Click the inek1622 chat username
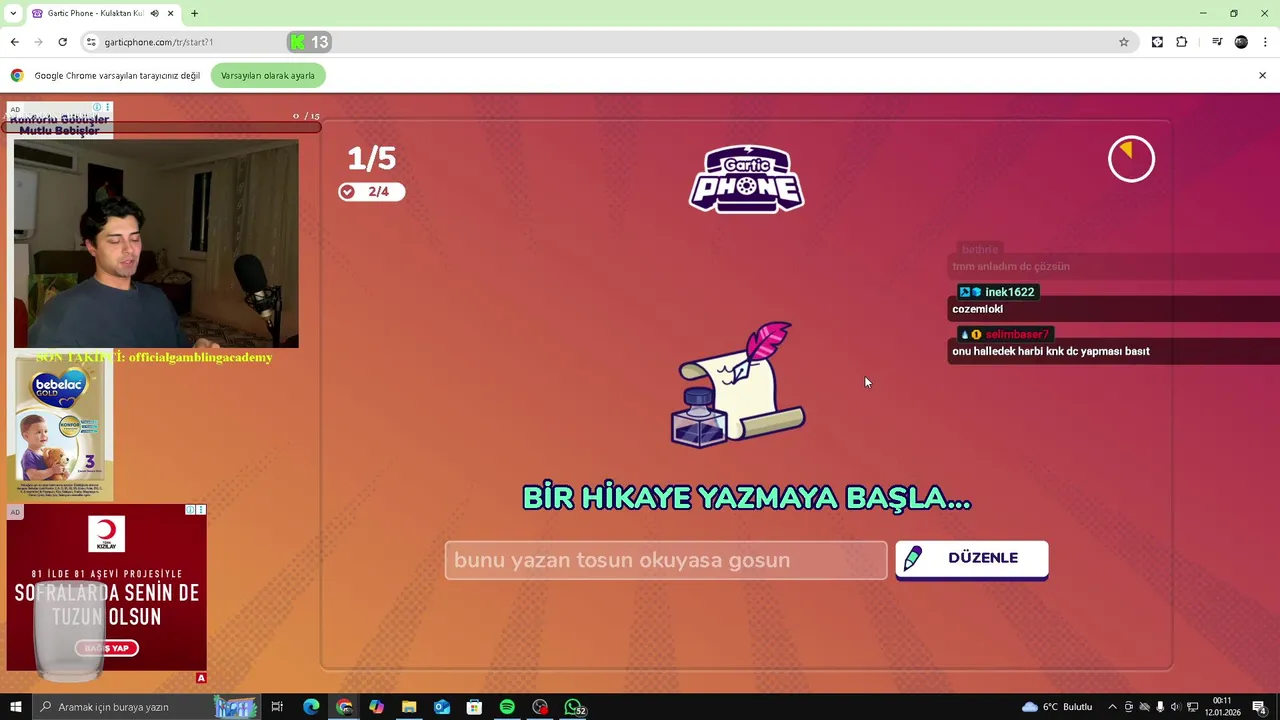The height and width of the screenshot is (720, 1280). point(1009,292)
